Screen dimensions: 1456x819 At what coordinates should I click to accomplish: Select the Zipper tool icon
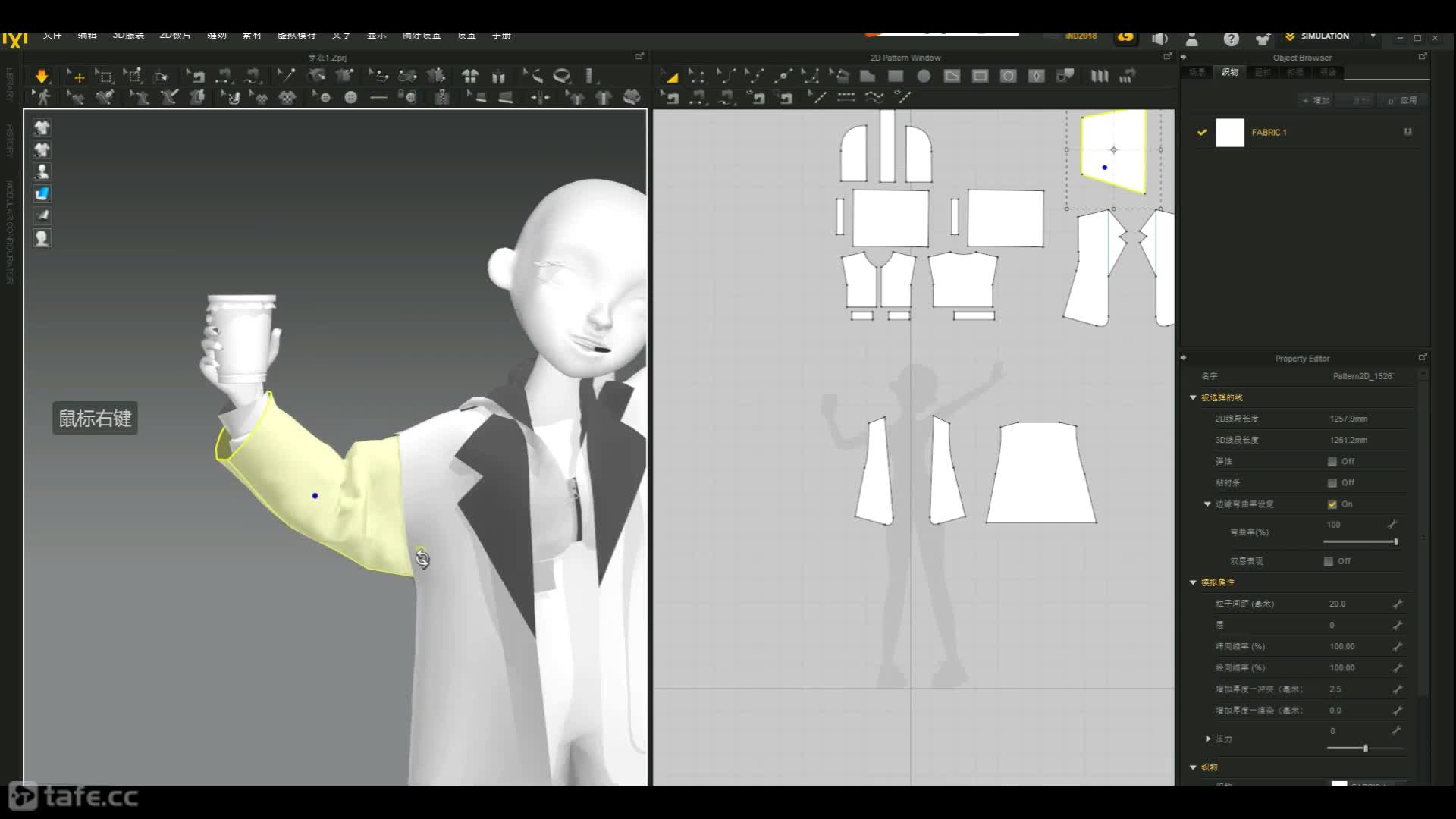[442, 97]
